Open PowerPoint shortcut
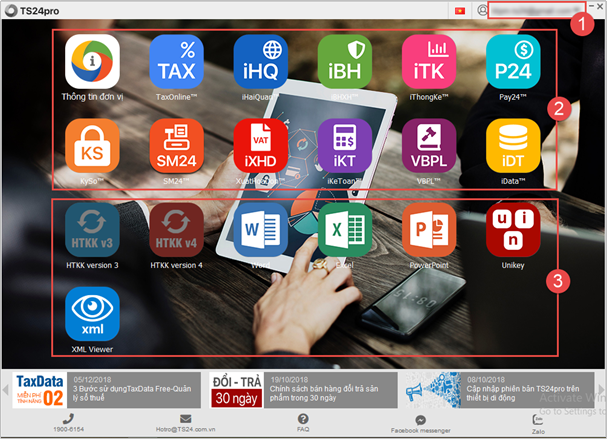 (x=429, y=230)
